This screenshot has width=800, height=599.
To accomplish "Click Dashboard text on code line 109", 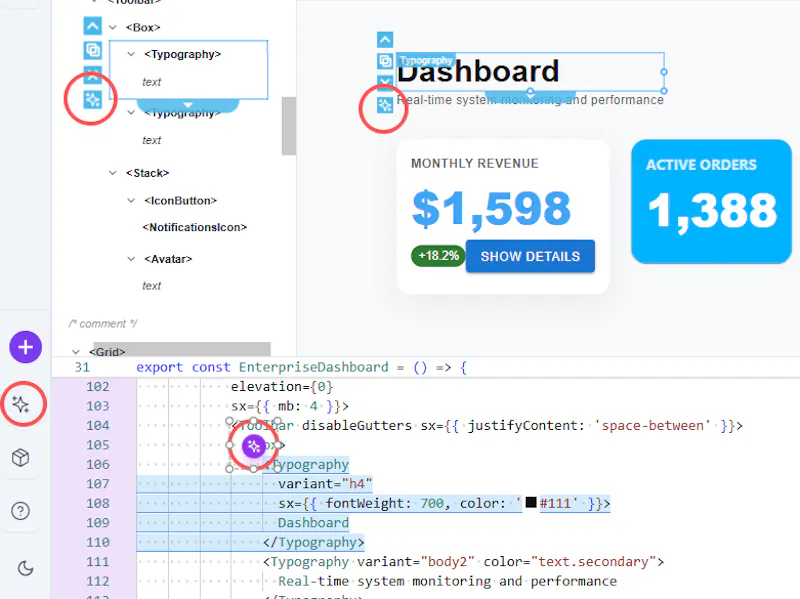I will (313, 522).
